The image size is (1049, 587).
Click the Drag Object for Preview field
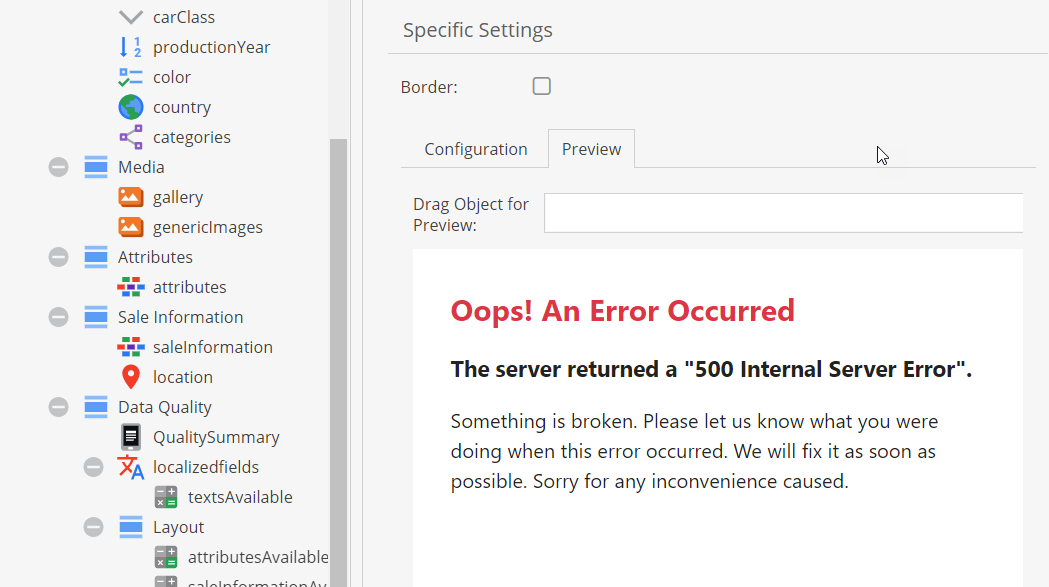(x=783, y=213)
